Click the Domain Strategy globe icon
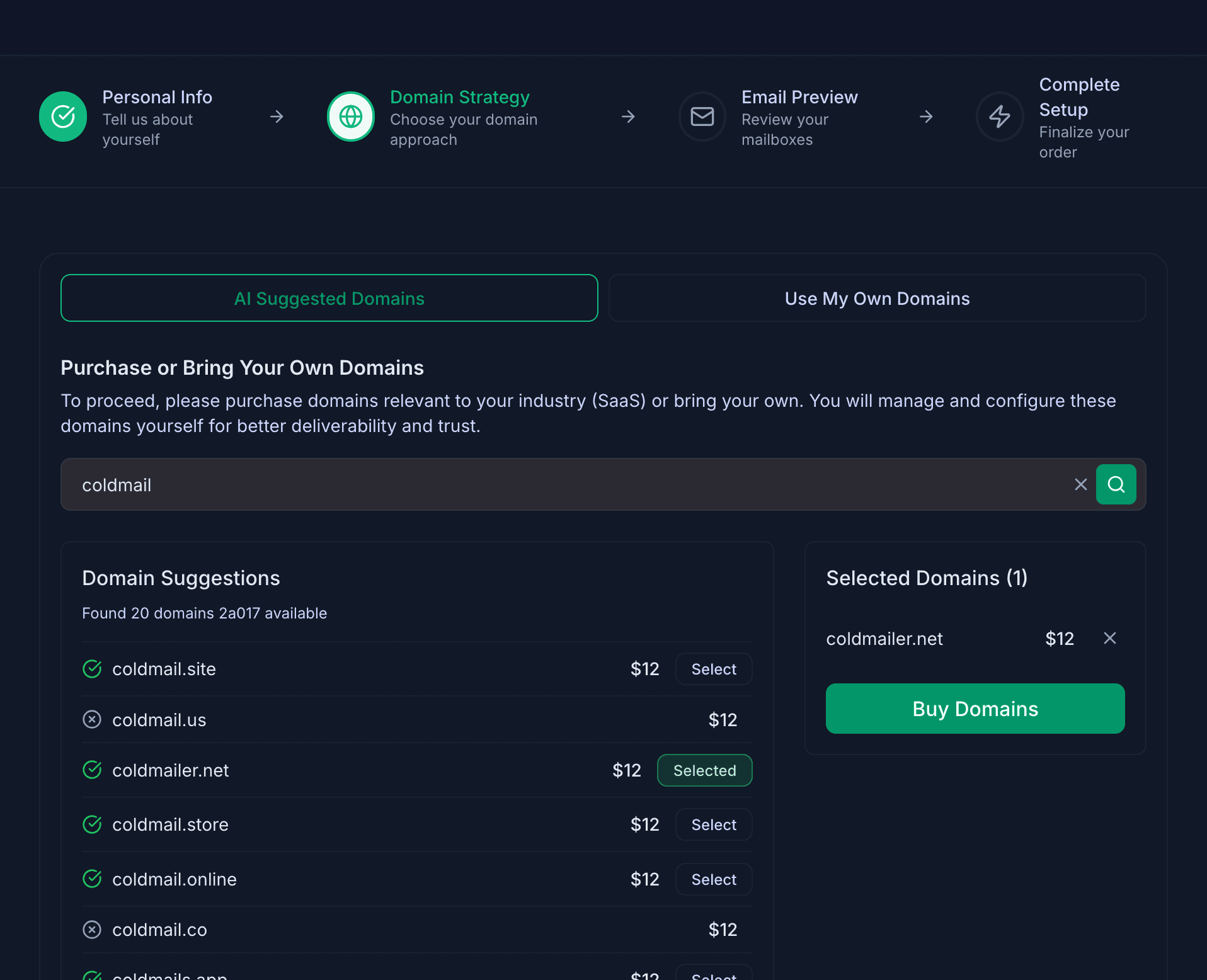This screenshot has width=1207, height=980. (351, 117)
